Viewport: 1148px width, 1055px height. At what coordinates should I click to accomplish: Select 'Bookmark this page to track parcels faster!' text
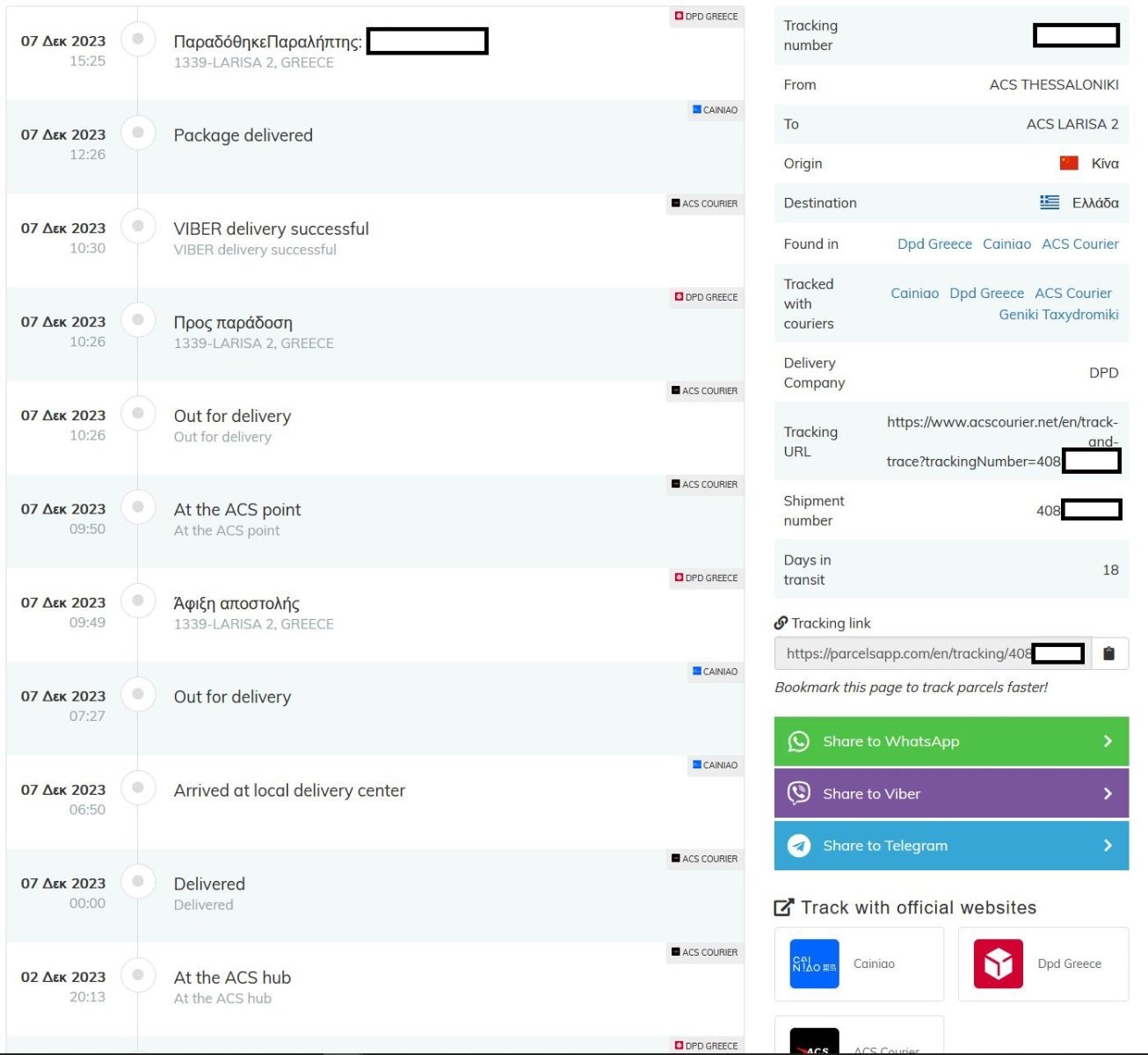click(911, 688)
